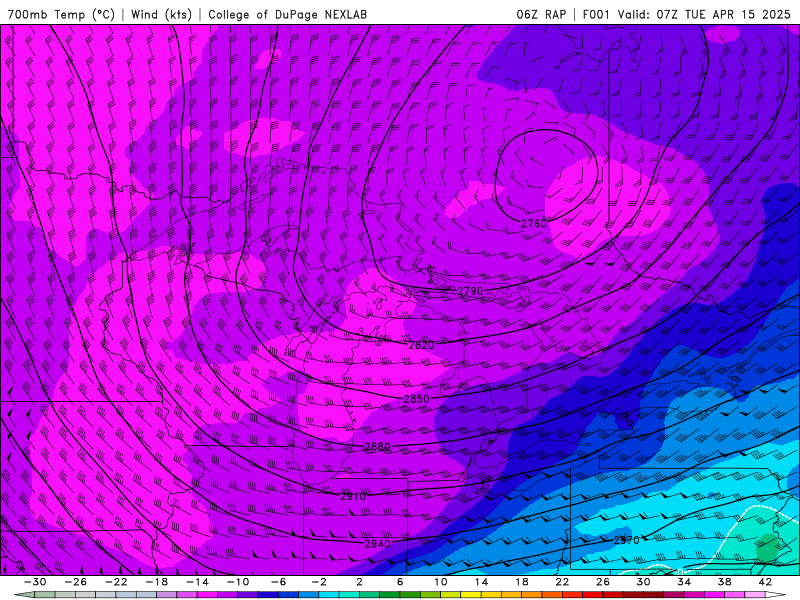Click 'Valid: 07Z TUE APR 15 2025' text
This screenshot has height=600, width=800.
(704, 14)
